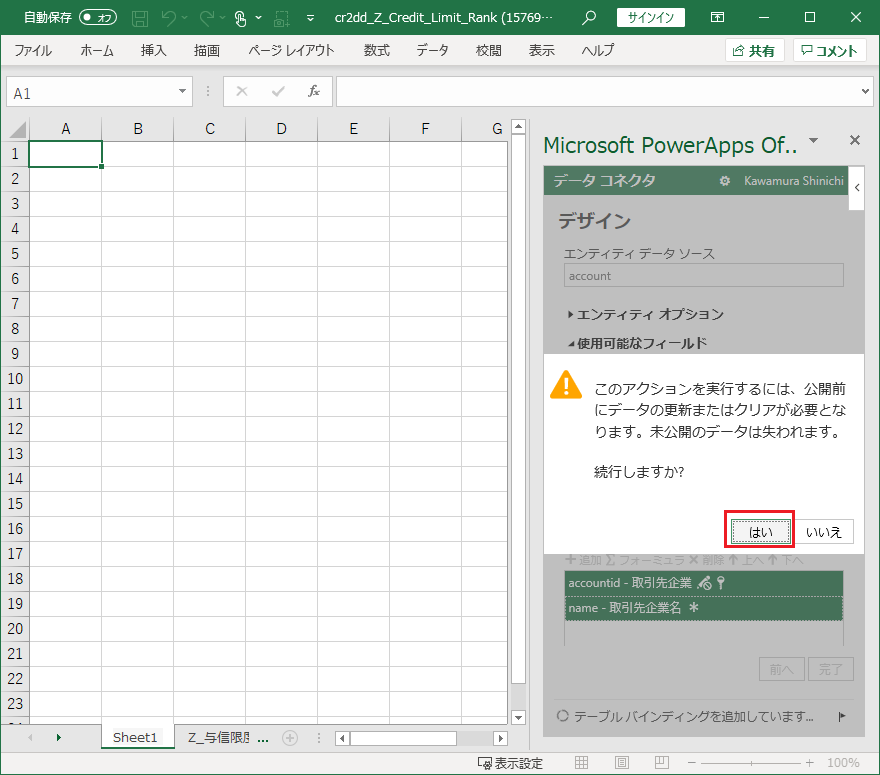
Task: Click the Save disk icon
Action: [140, 18]
